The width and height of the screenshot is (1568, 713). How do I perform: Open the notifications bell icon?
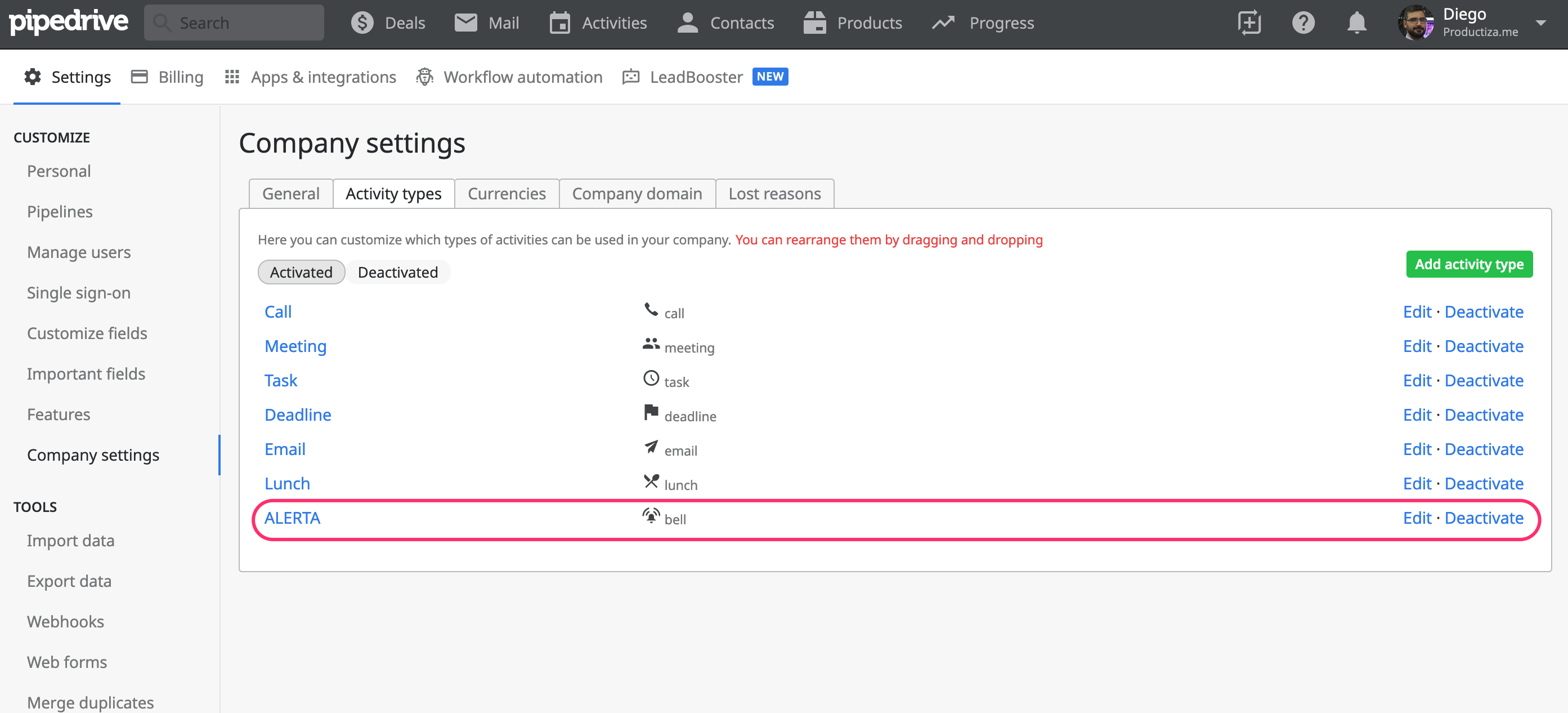pos(1356,23)
